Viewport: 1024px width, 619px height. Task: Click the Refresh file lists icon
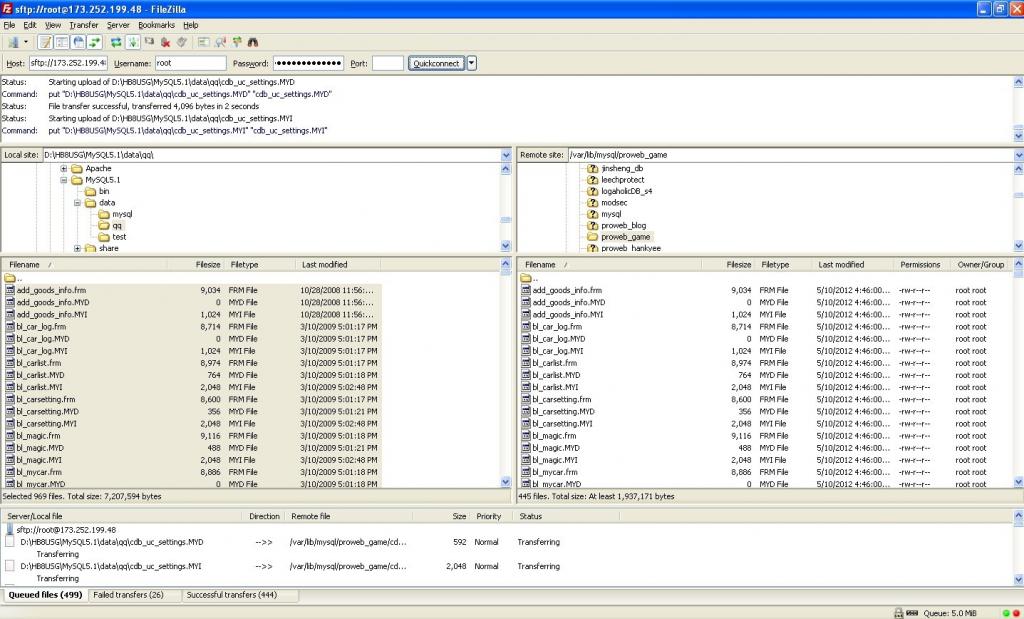coord(116,42)
